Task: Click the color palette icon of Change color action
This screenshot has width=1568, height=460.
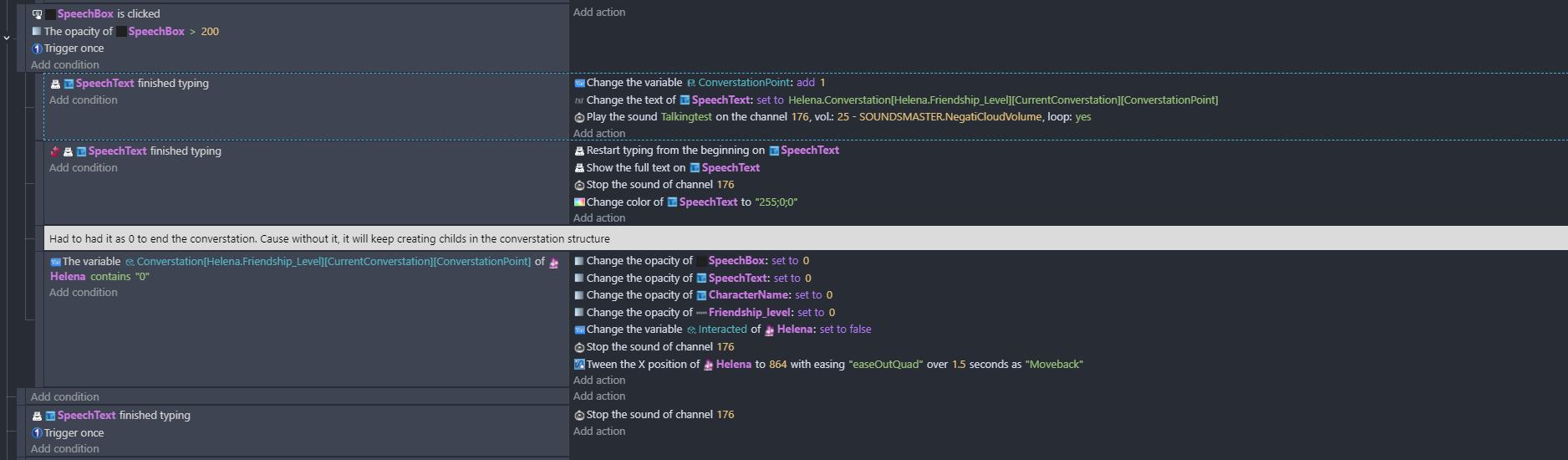Action: (579, 202)
